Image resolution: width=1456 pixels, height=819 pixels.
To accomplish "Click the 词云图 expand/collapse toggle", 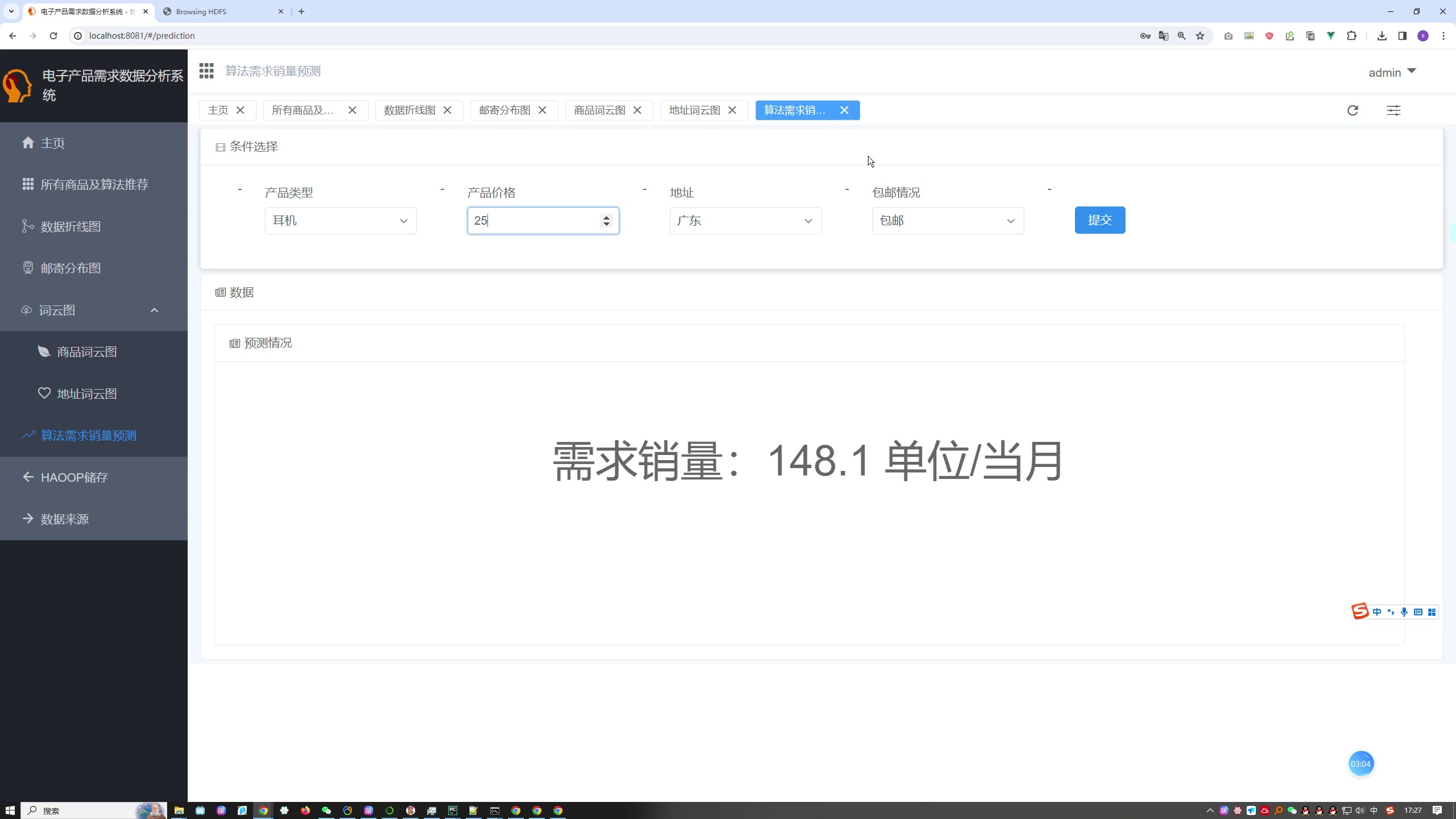I will tap(155, 310).
